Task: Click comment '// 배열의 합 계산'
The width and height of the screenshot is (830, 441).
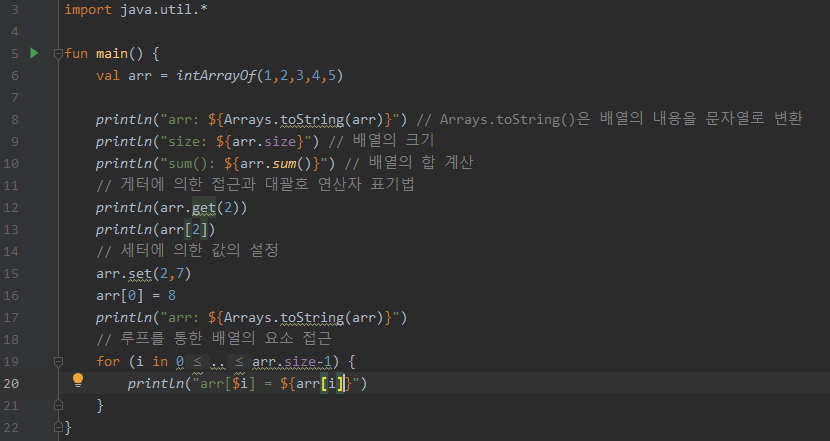Action: [x=409, y=163]
